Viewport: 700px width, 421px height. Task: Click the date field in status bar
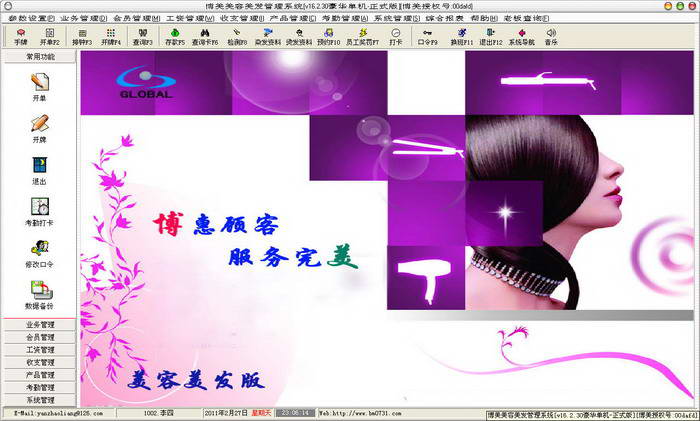pos(225,413)
